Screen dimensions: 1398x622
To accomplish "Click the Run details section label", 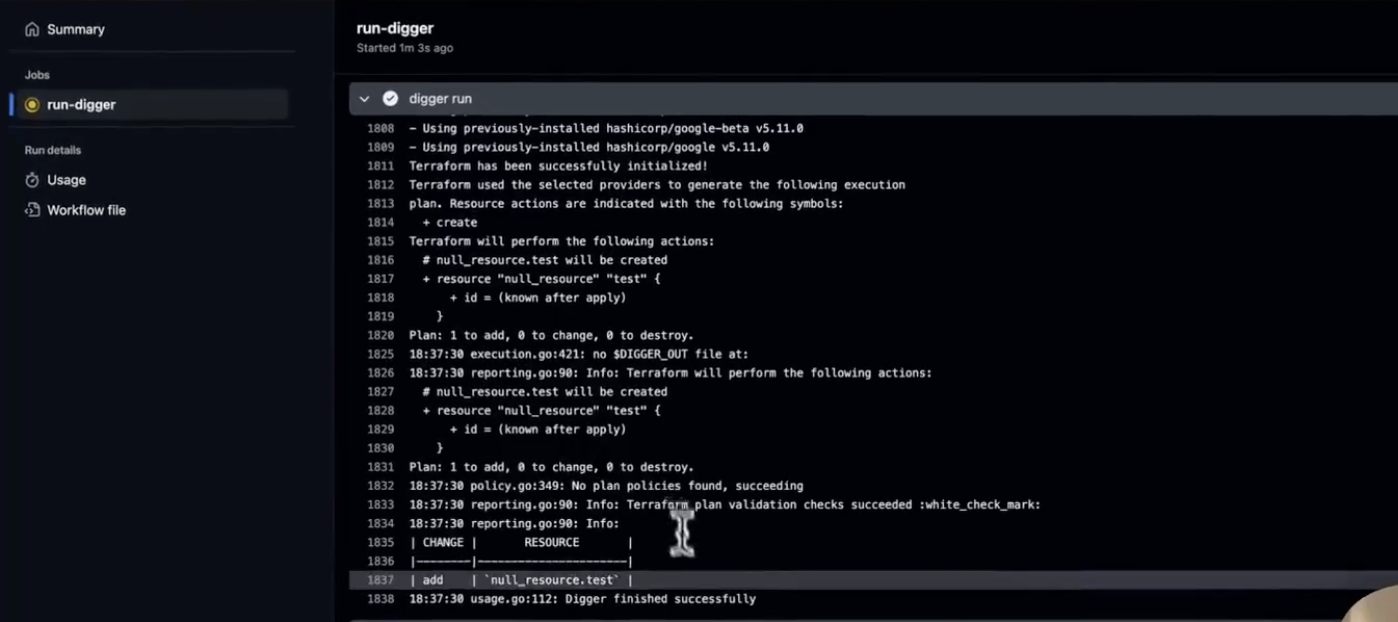I will [x=53, y=150].
